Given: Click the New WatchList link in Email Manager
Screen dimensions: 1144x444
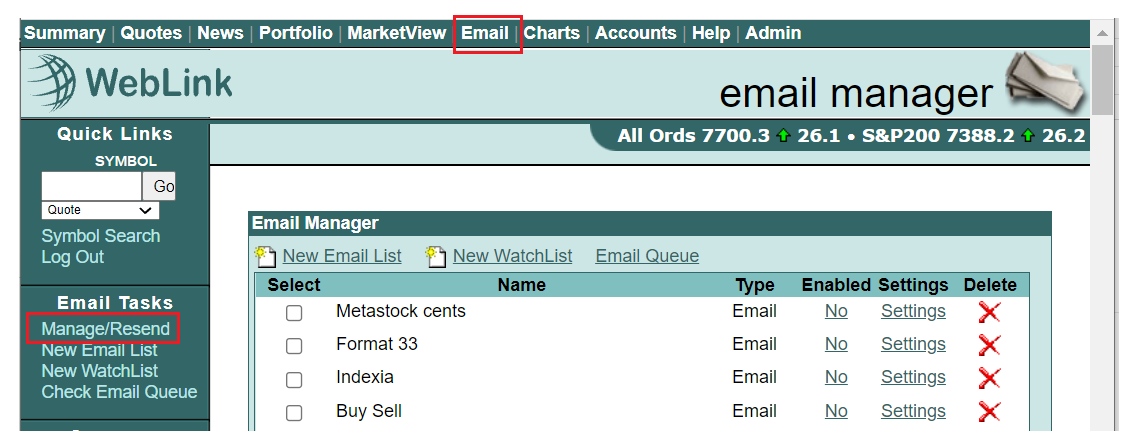Looking at the screenshot, I should coord(513,257).
